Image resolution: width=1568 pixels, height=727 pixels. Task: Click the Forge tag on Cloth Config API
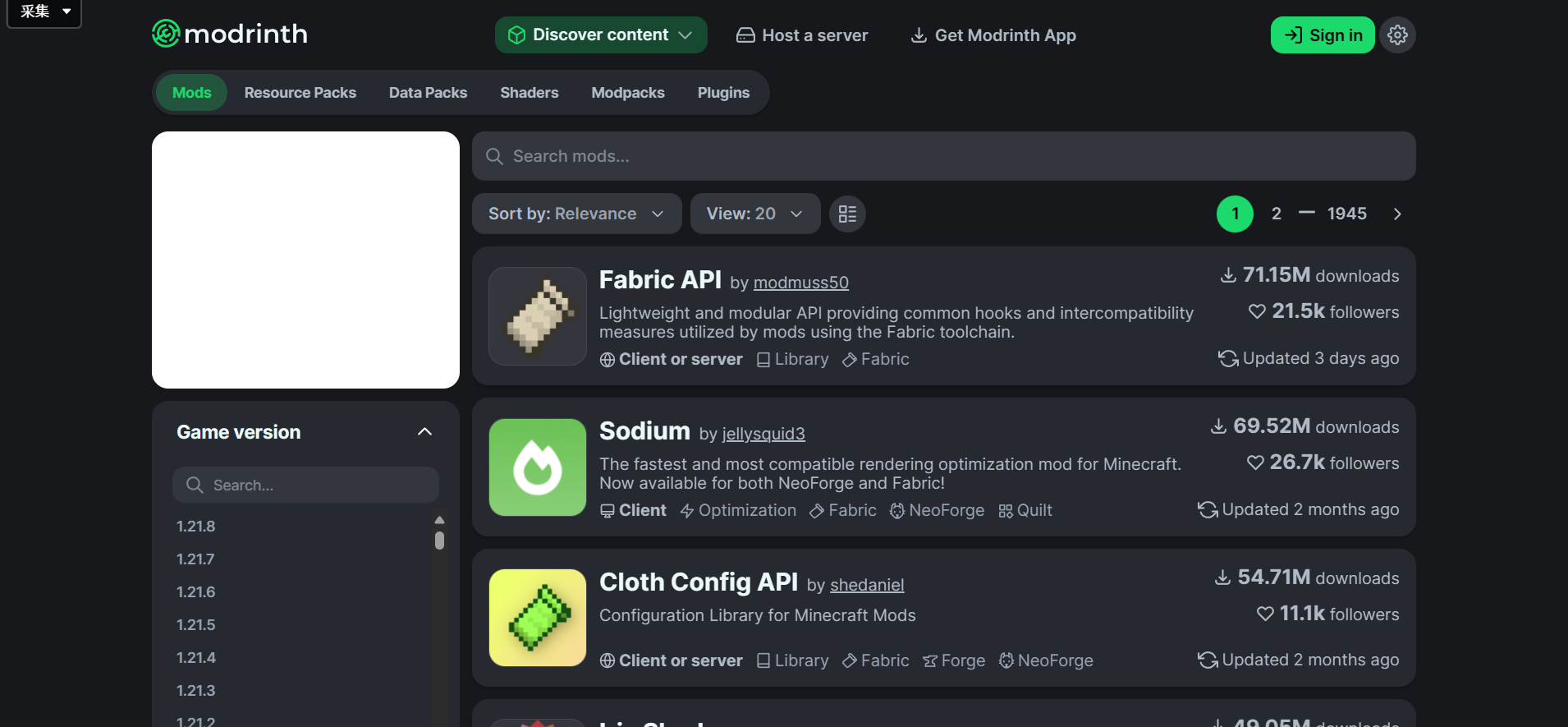[954, 660]
